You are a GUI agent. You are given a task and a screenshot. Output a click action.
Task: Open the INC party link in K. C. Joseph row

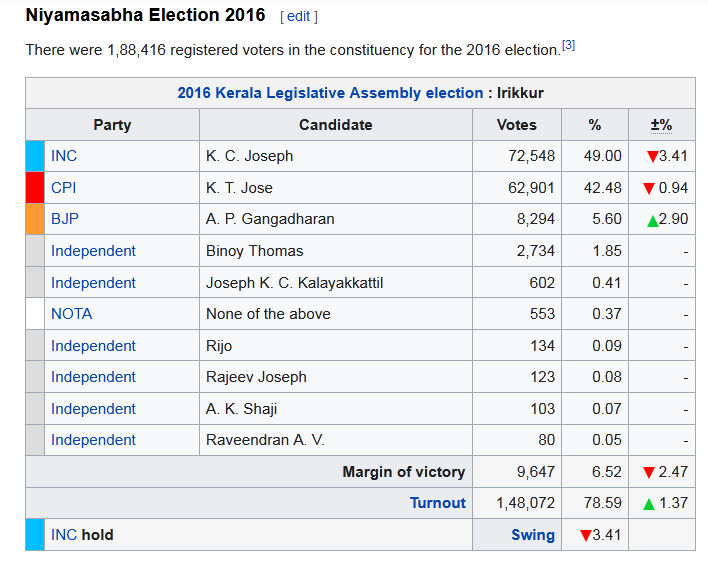tap(64, 156)
